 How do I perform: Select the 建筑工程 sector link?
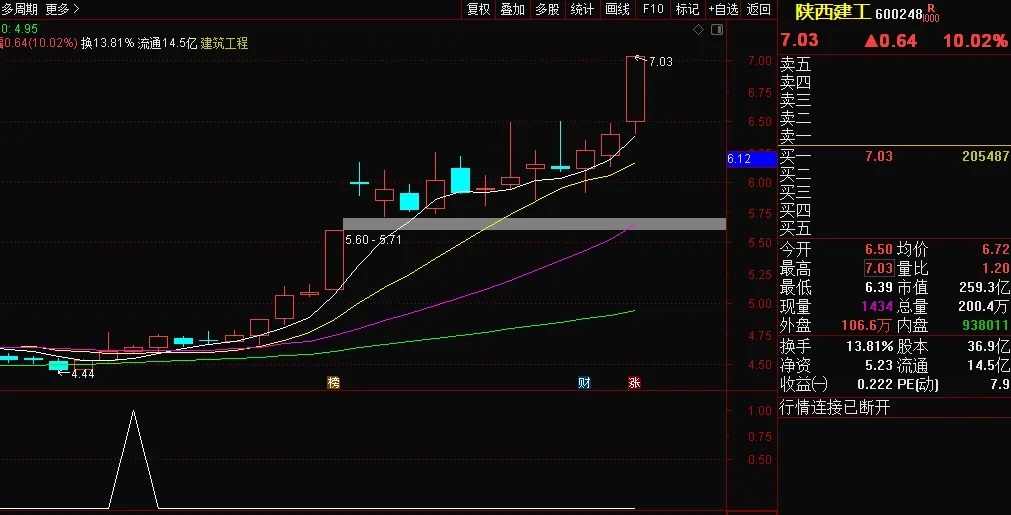(x=224, y=43)
